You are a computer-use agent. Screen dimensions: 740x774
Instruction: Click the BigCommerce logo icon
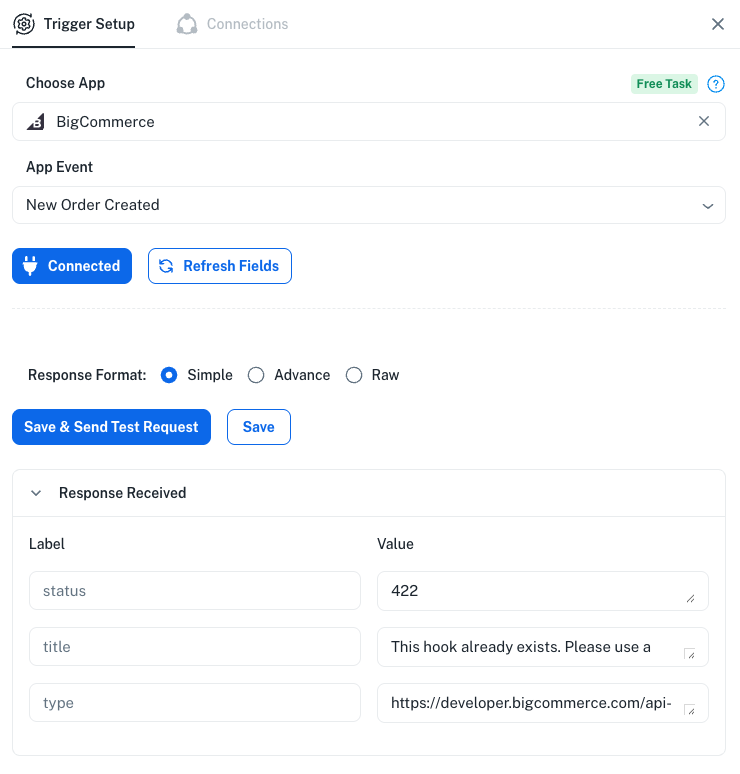35,122
